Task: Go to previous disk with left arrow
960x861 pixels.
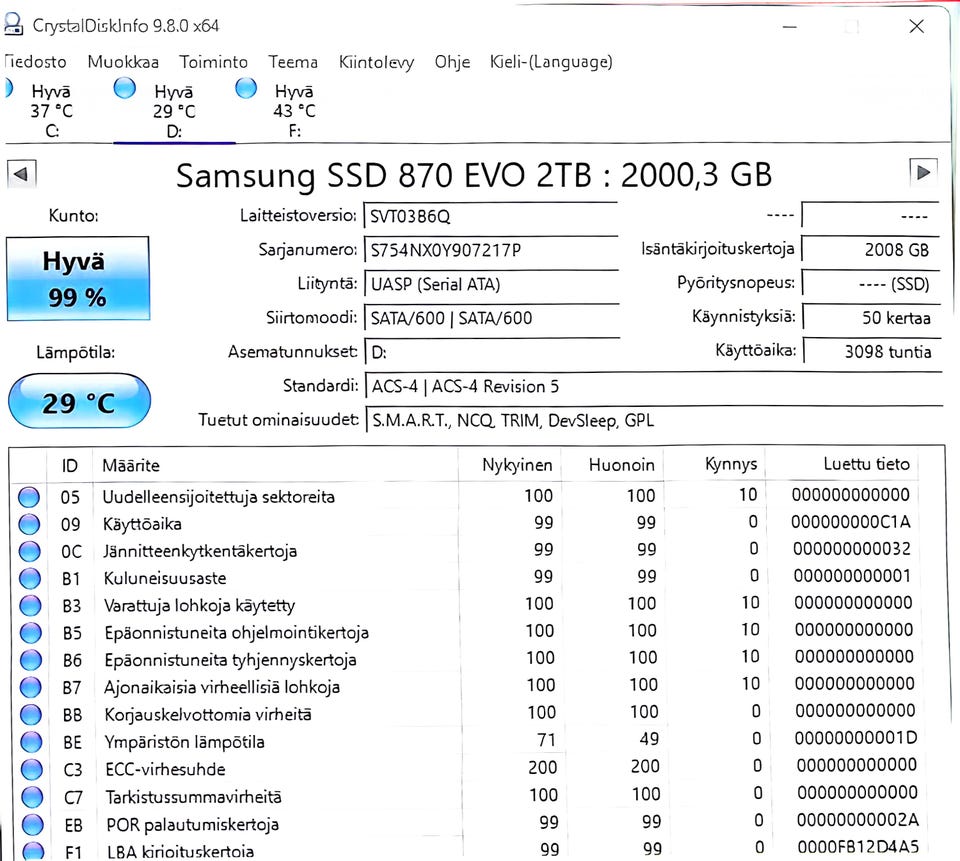Action: 21,174
